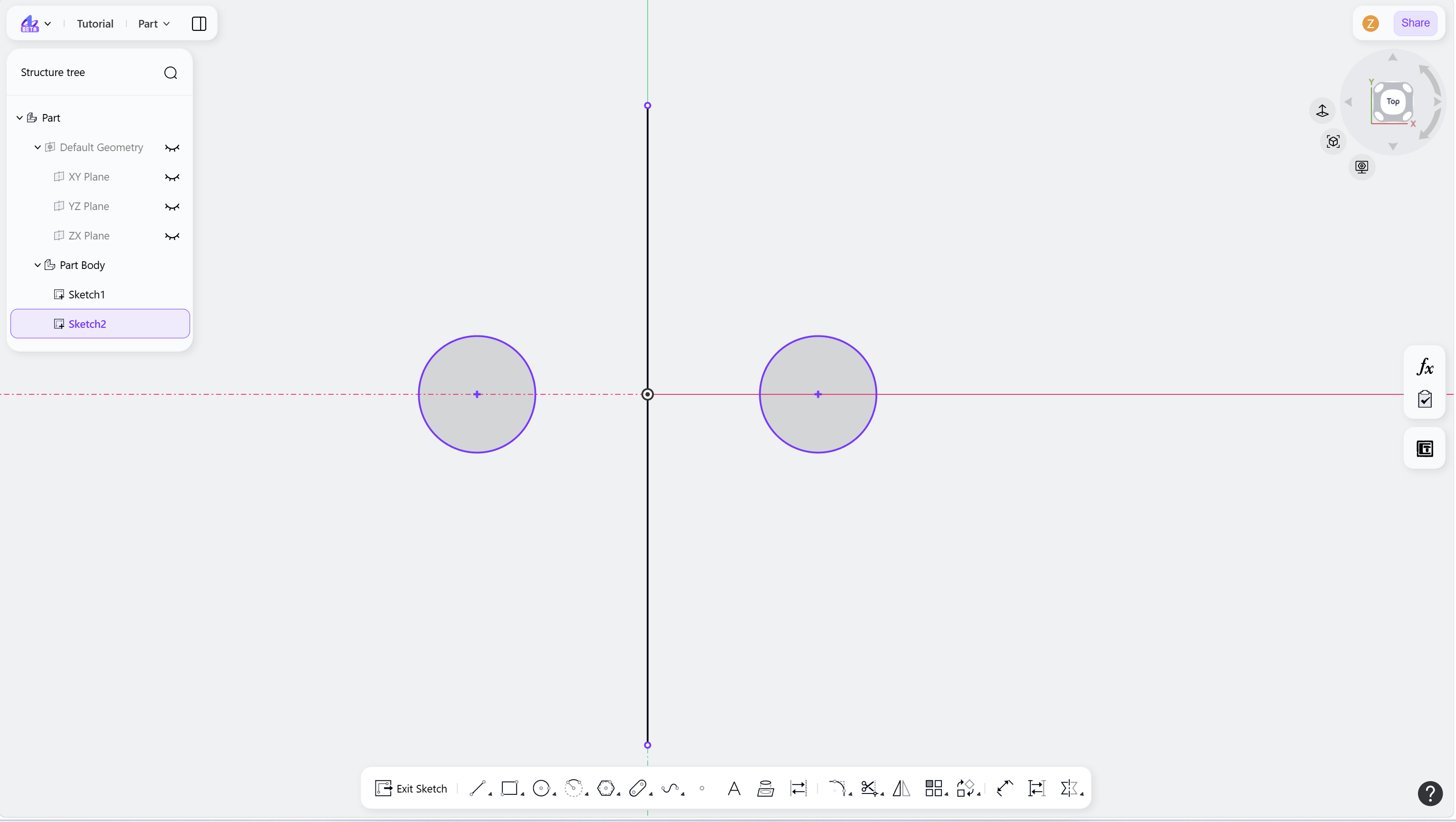Select the Arc tool

pyautogui.click(x=574, y=788)
